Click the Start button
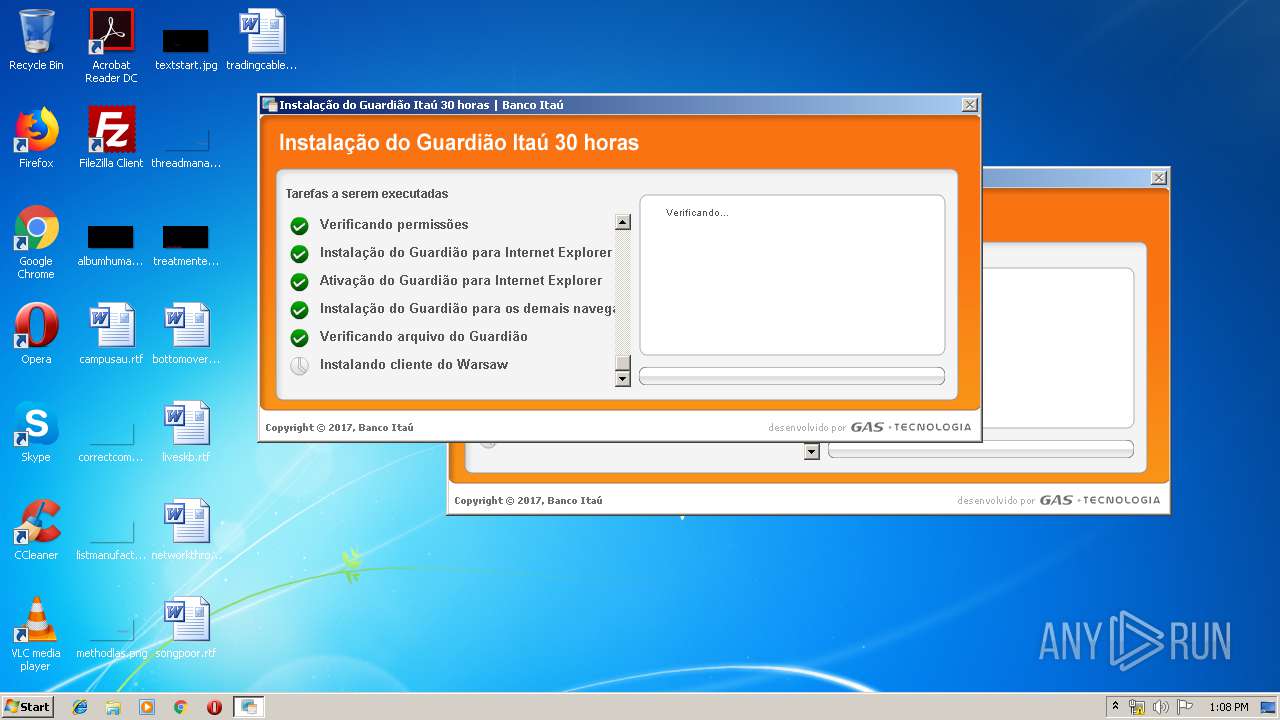 click(x=27, y=707)
